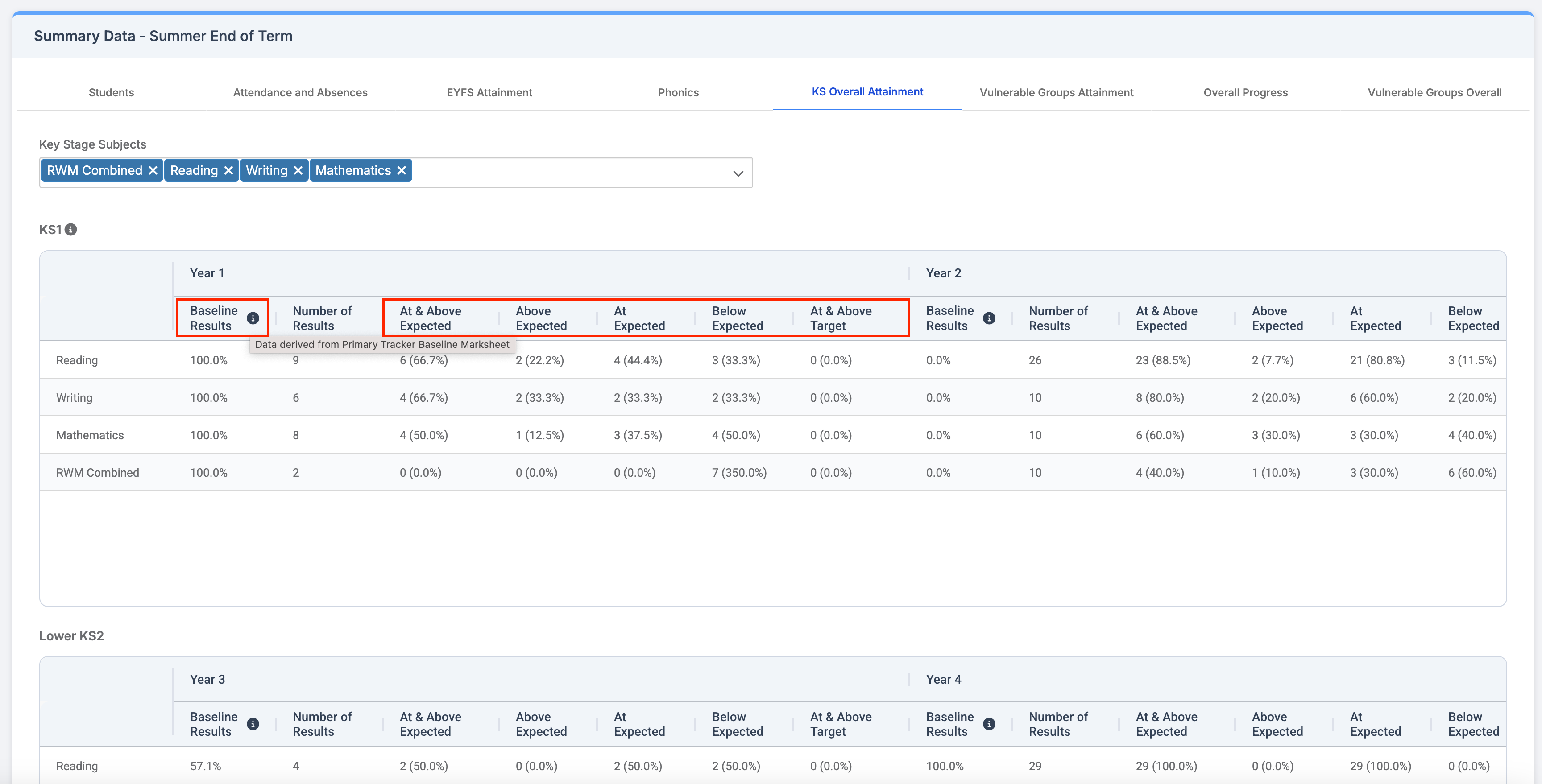Click the KS1 Mathematics row label

click(90, 436)
